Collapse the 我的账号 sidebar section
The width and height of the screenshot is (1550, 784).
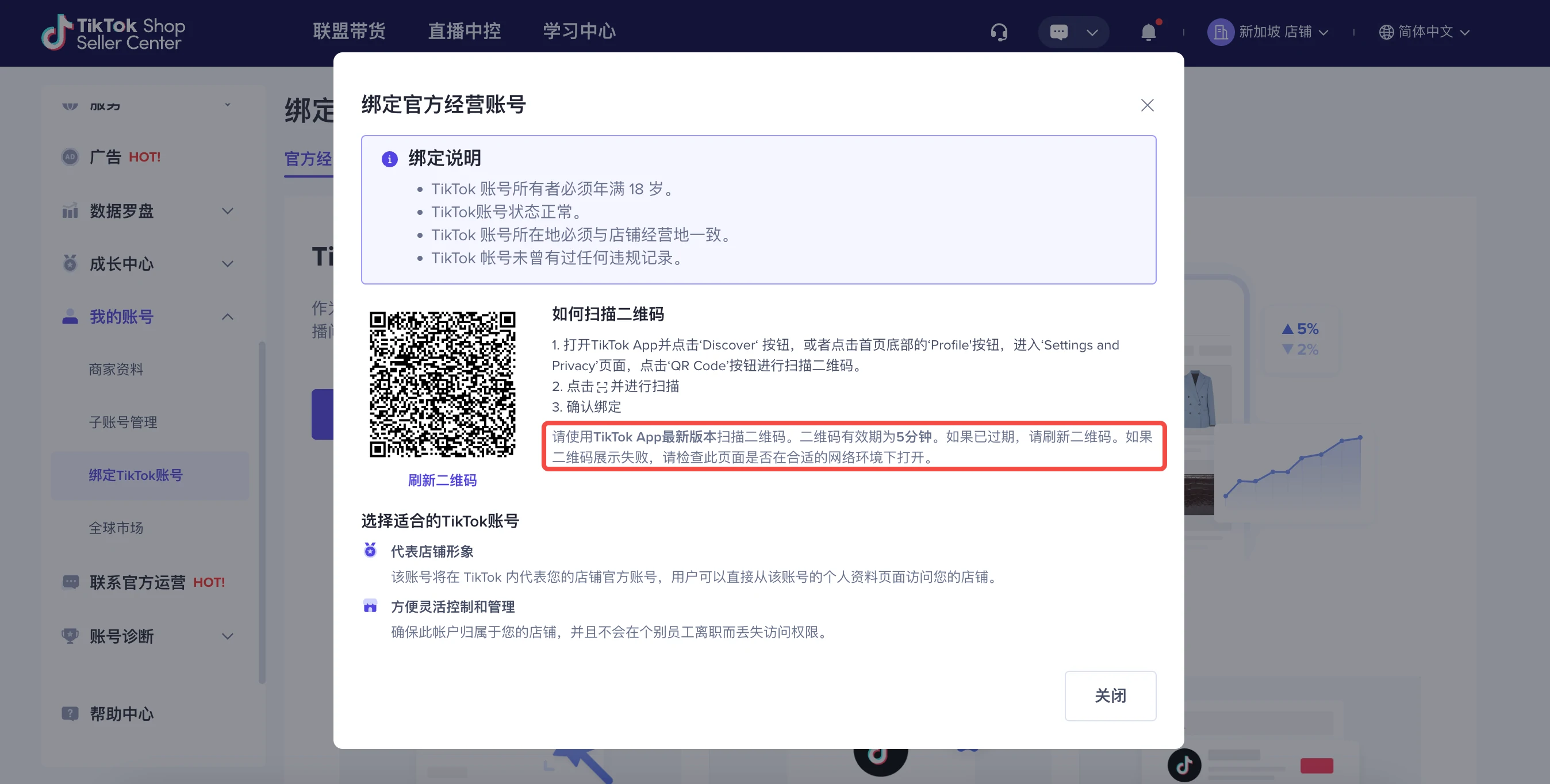coord(228,317)
